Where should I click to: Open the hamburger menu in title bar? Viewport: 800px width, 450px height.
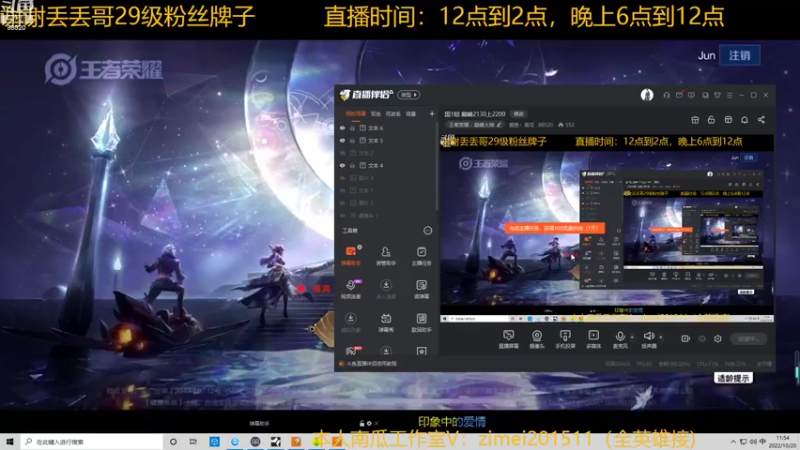tap(730, 95)
